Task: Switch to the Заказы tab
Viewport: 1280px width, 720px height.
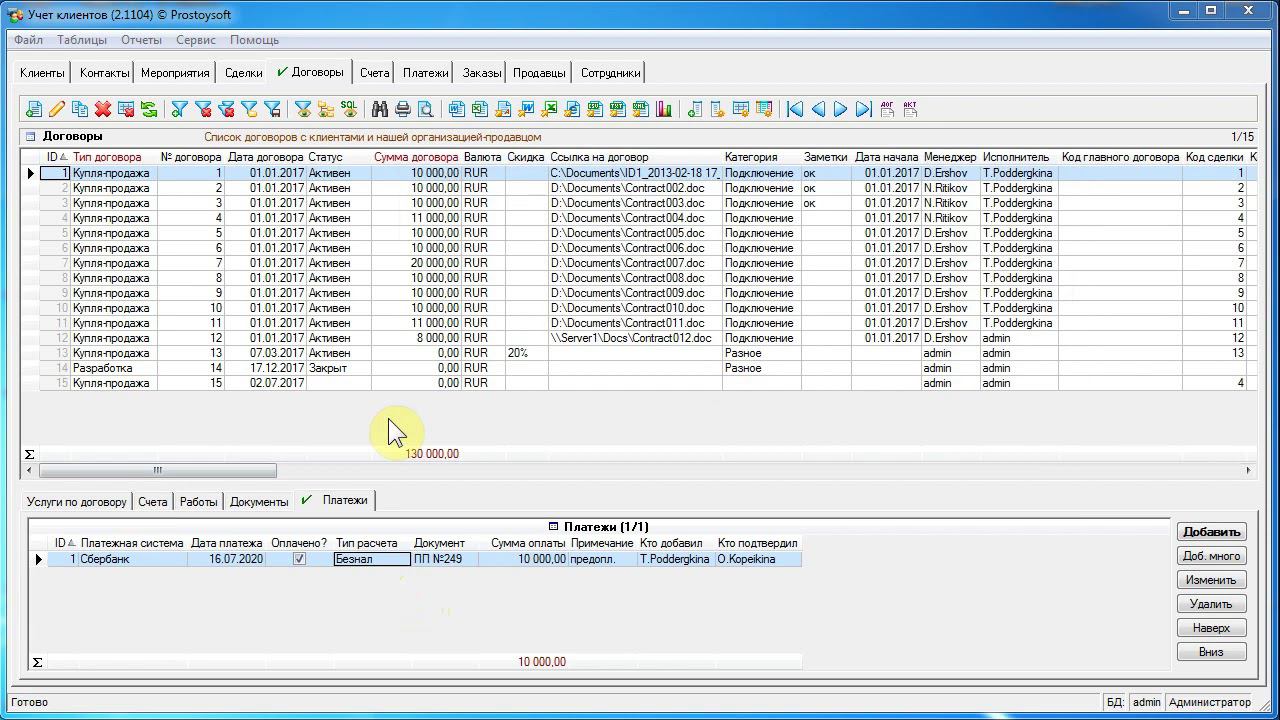Action: (x=482, y=73)
